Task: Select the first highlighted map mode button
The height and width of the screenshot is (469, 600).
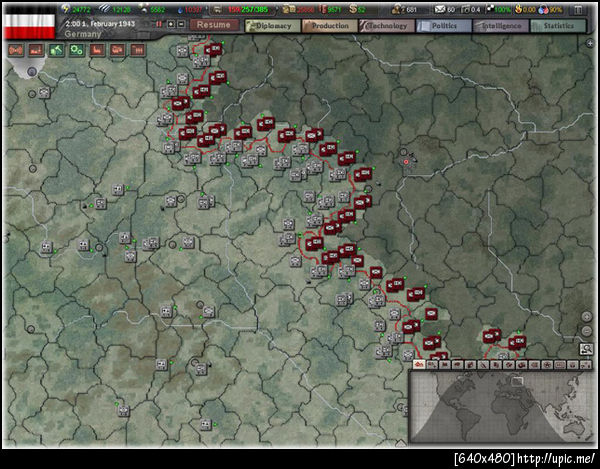Action: point(419,365)
